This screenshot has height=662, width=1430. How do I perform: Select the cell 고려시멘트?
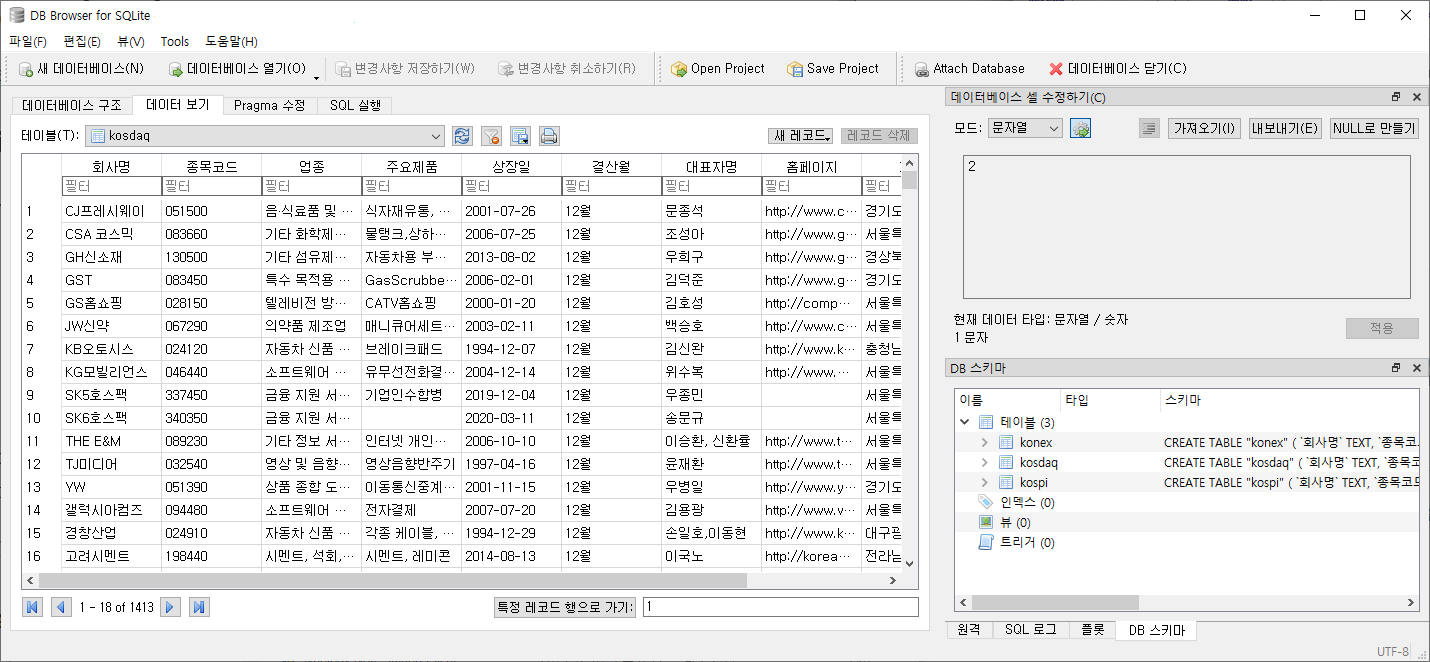click(111, 556)
